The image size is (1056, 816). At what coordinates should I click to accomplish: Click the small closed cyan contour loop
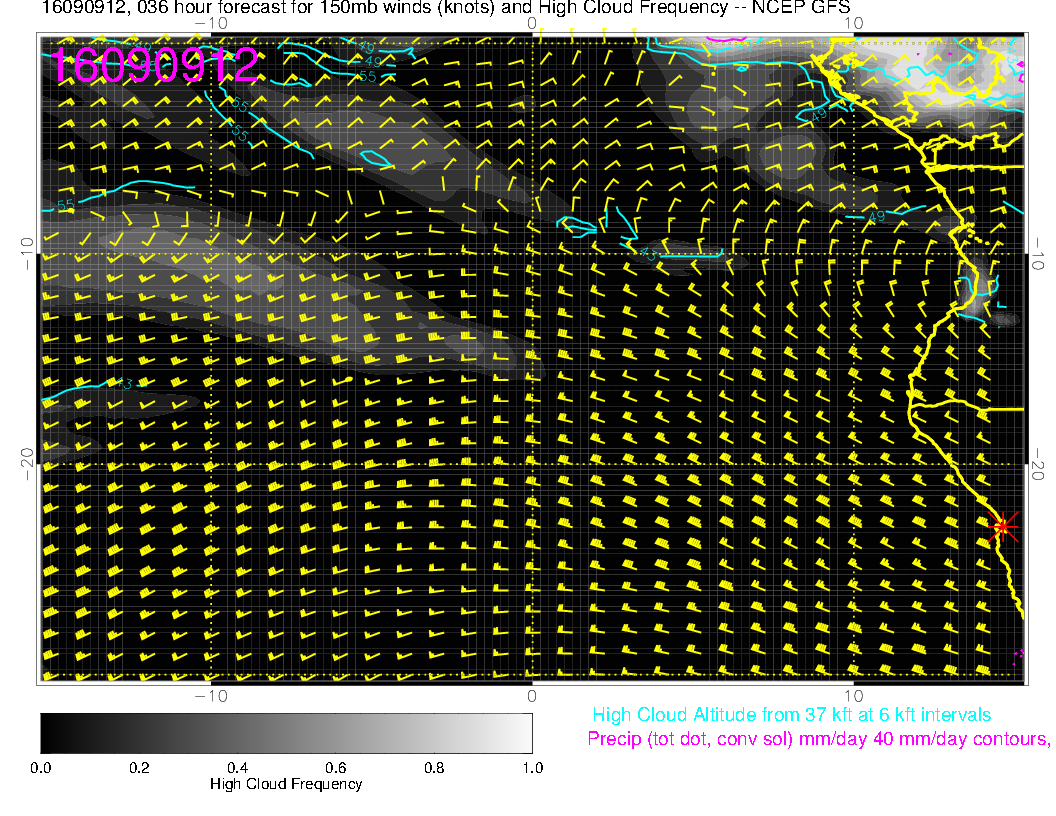(x=376, y=158)
